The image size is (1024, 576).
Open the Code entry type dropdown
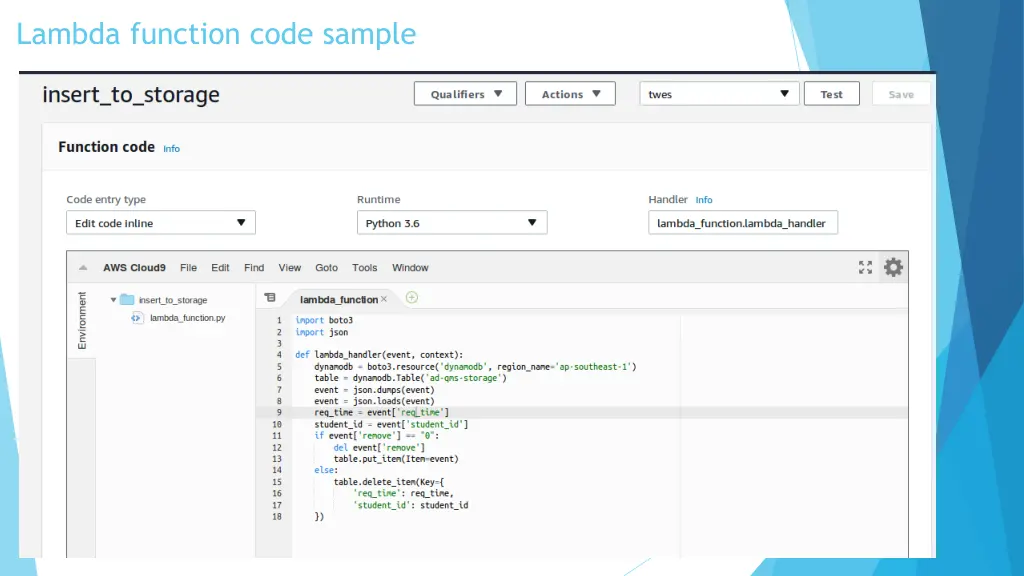tap(161, 223)
